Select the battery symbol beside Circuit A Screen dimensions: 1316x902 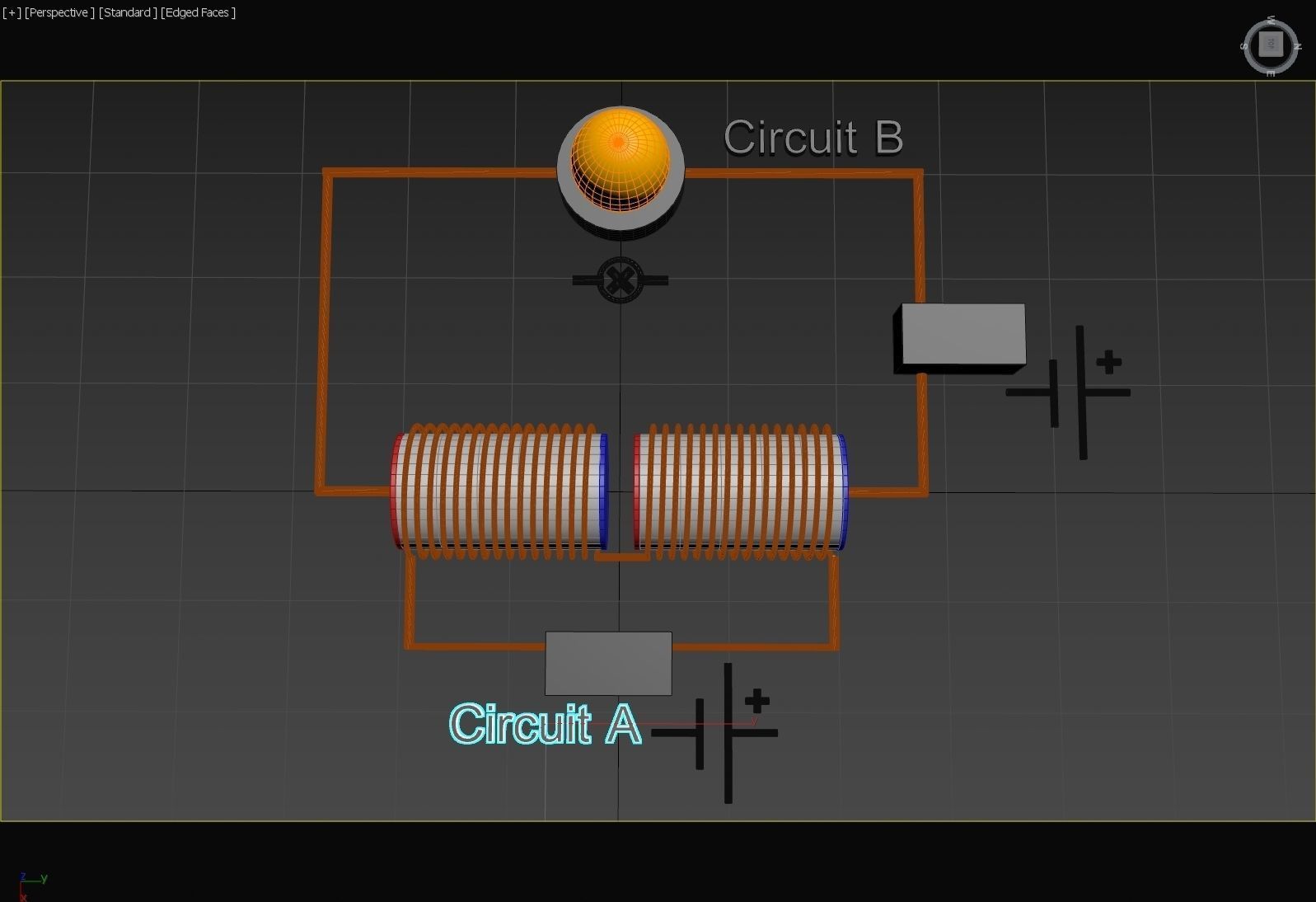tap(715, 732)
